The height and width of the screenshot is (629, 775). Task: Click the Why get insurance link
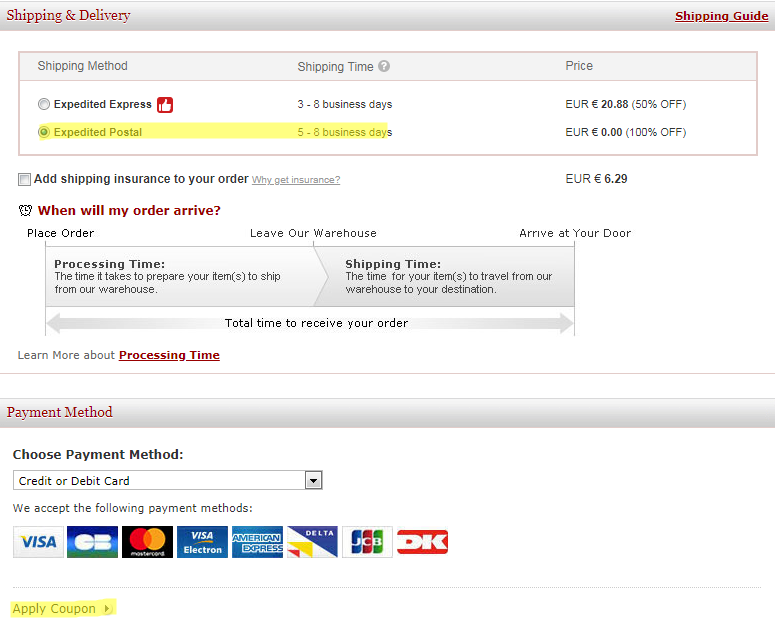tap(296, 180)
